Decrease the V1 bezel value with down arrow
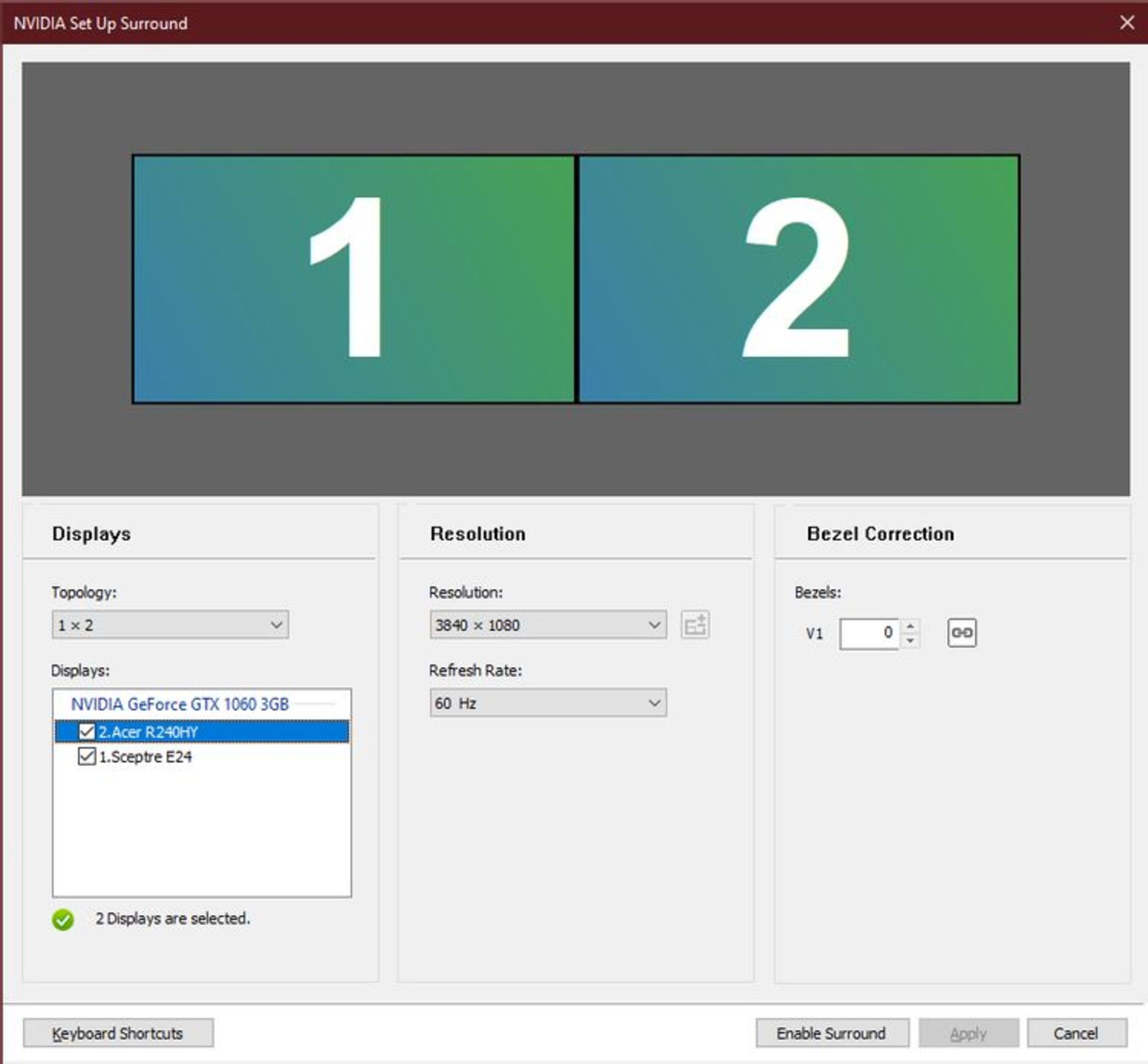 click(910, 641)
